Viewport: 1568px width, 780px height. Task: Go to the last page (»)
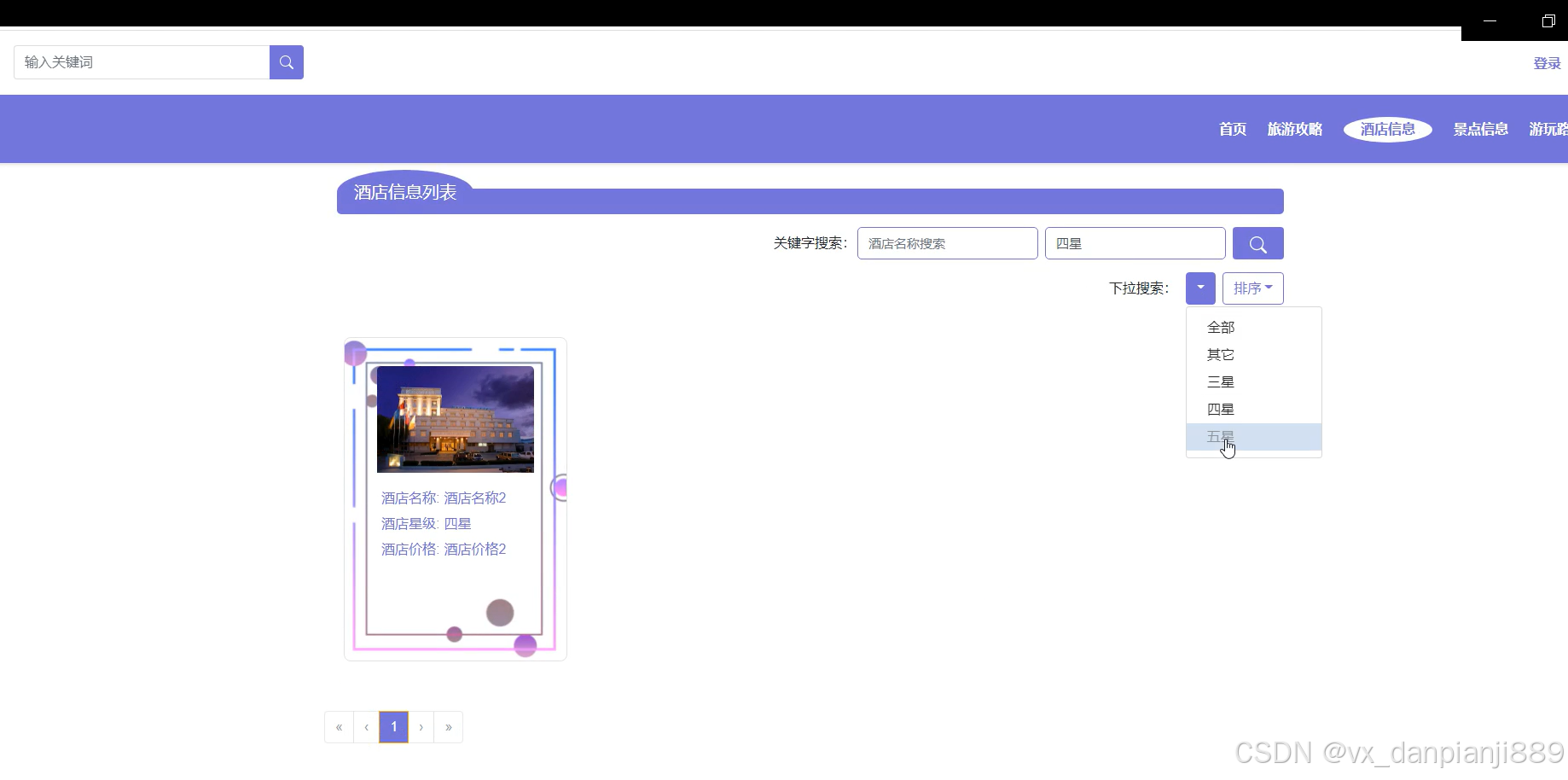449,727
